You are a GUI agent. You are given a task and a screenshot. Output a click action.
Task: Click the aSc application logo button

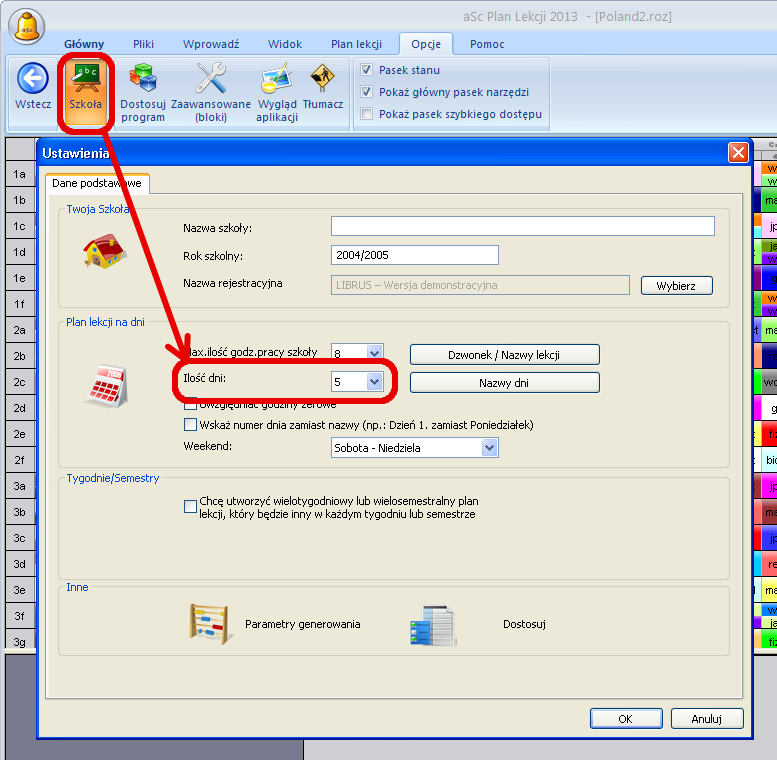[27, 25]
